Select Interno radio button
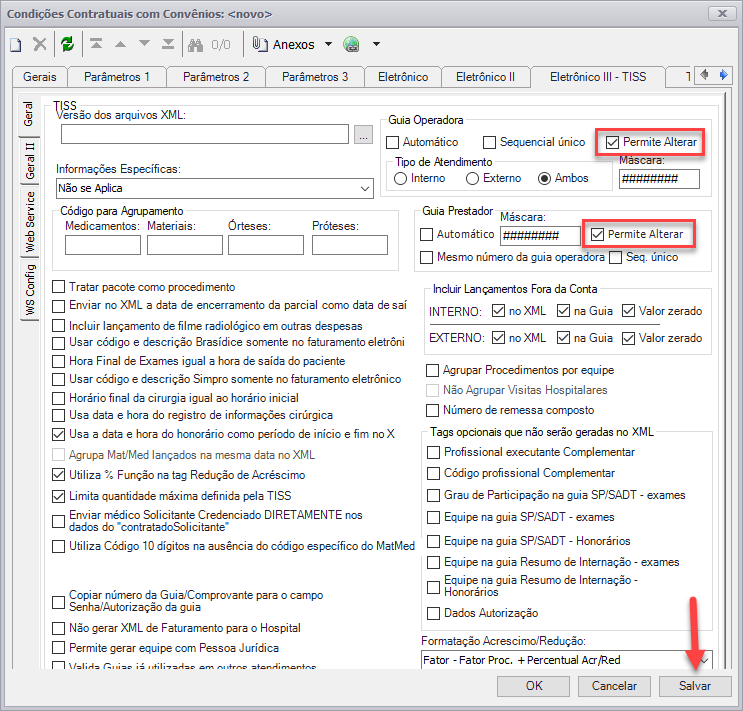Image resolution: width=743 pixels, height=711 pixels. click(x=400, y=179)
